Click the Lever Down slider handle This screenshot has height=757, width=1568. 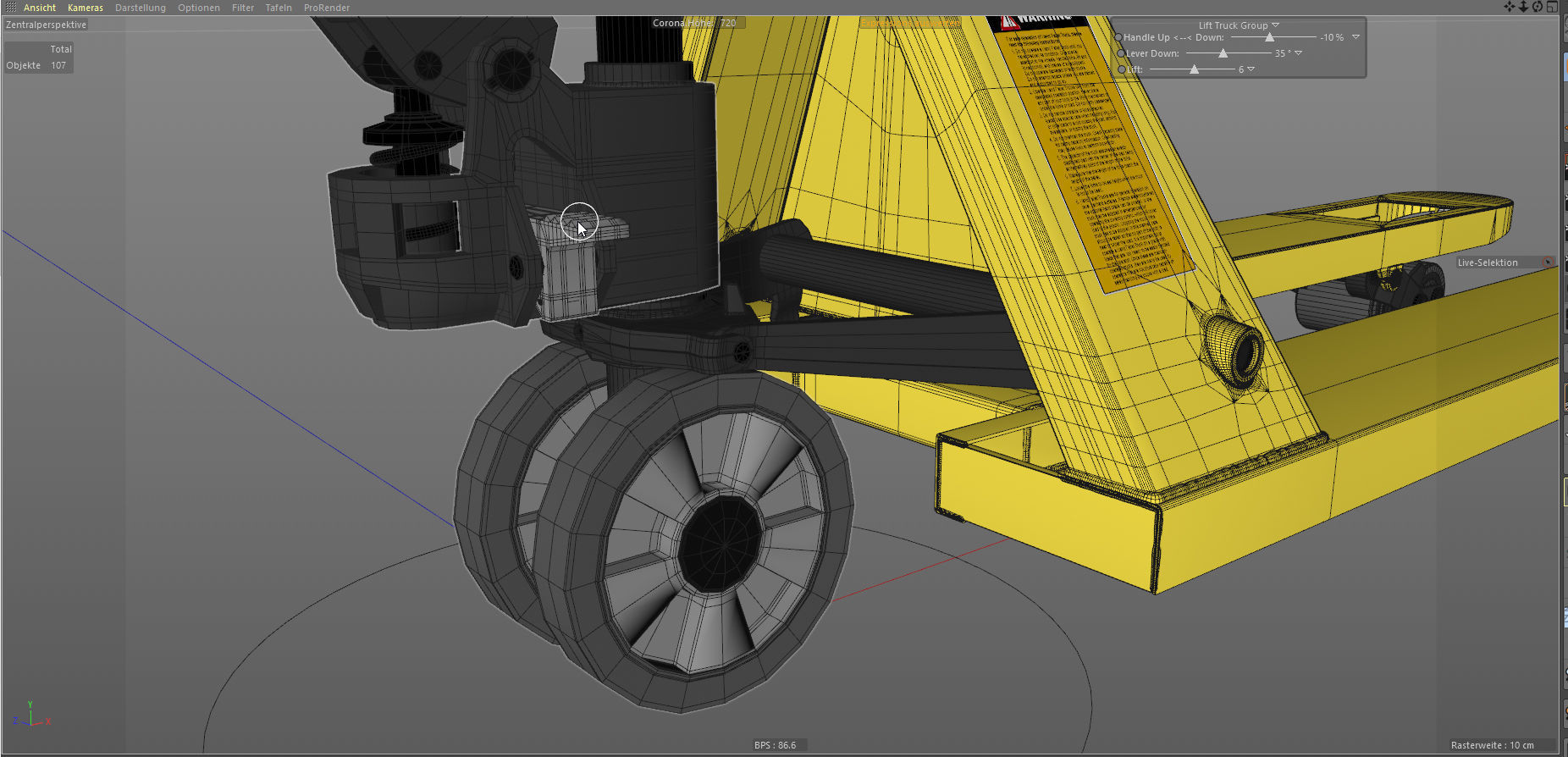[1223, 53]
